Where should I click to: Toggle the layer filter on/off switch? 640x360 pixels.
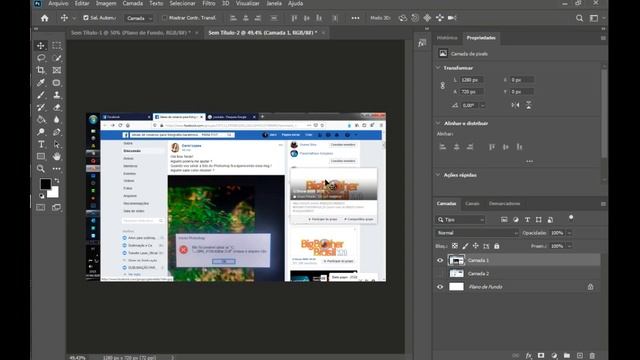571,217
